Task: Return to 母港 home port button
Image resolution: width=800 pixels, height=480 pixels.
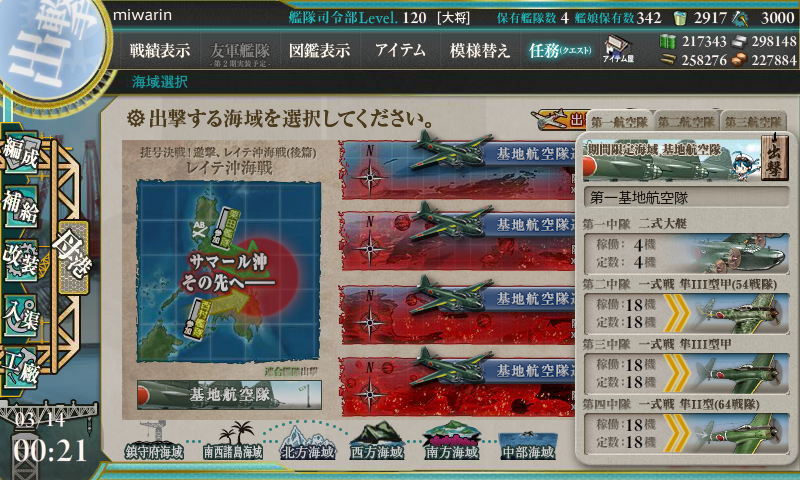Action: 73,256
